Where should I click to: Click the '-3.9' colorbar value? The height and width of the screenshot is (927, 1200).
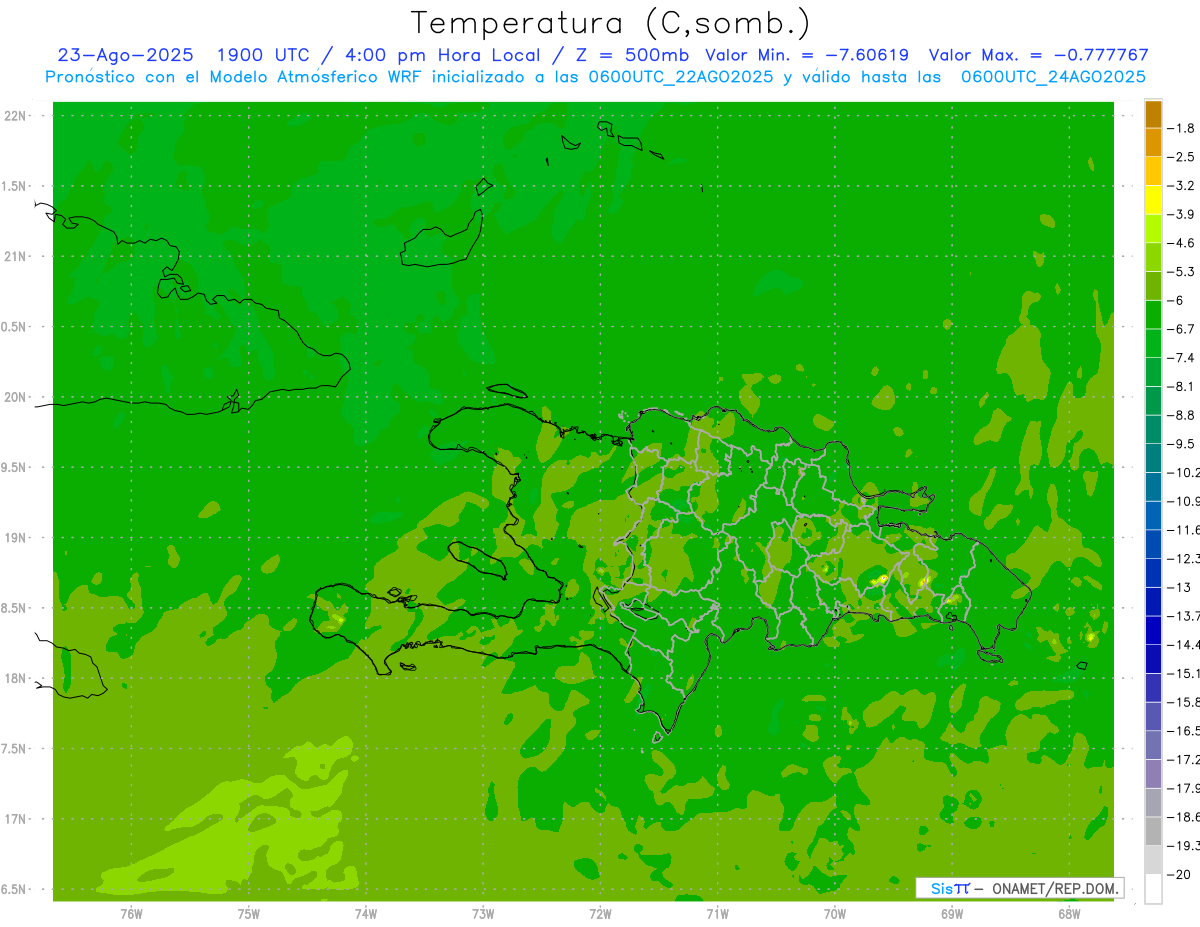click(1180, 214)
